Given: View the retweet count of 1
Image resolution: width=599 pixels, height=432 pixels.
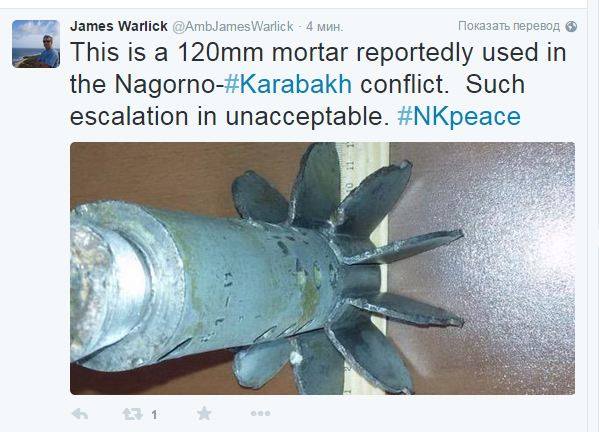Looking at the screenshot, I should click(x=154, y=414).
